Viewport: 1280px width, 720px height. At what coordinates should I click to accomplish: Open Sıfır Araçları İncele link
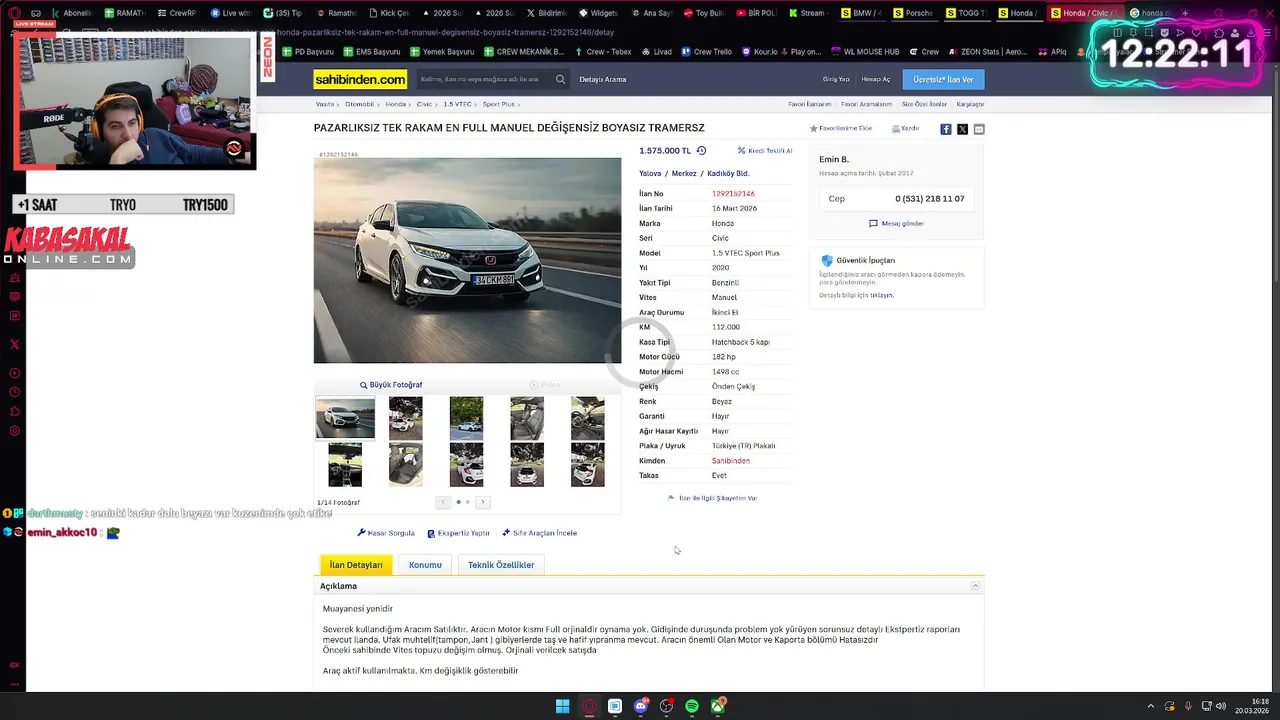[x=540, y=533]
